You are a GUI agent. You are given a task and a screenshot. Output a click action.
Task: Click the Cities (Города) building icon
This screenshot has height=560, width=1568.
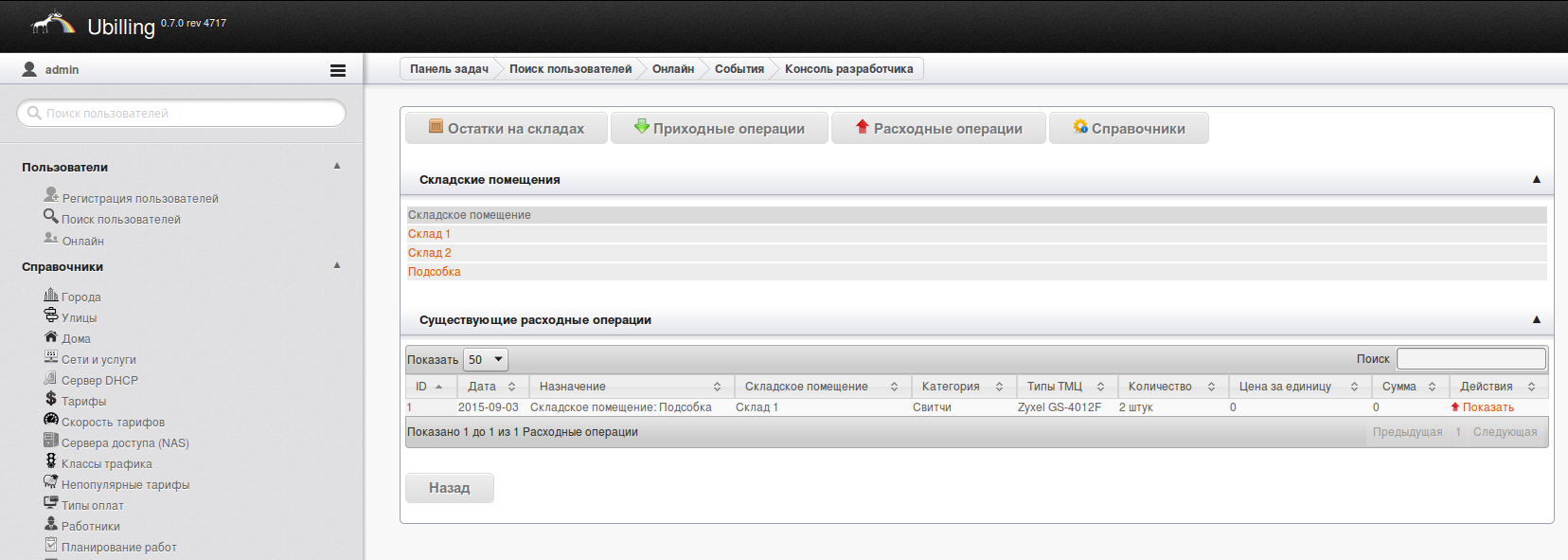click(51, 296)
